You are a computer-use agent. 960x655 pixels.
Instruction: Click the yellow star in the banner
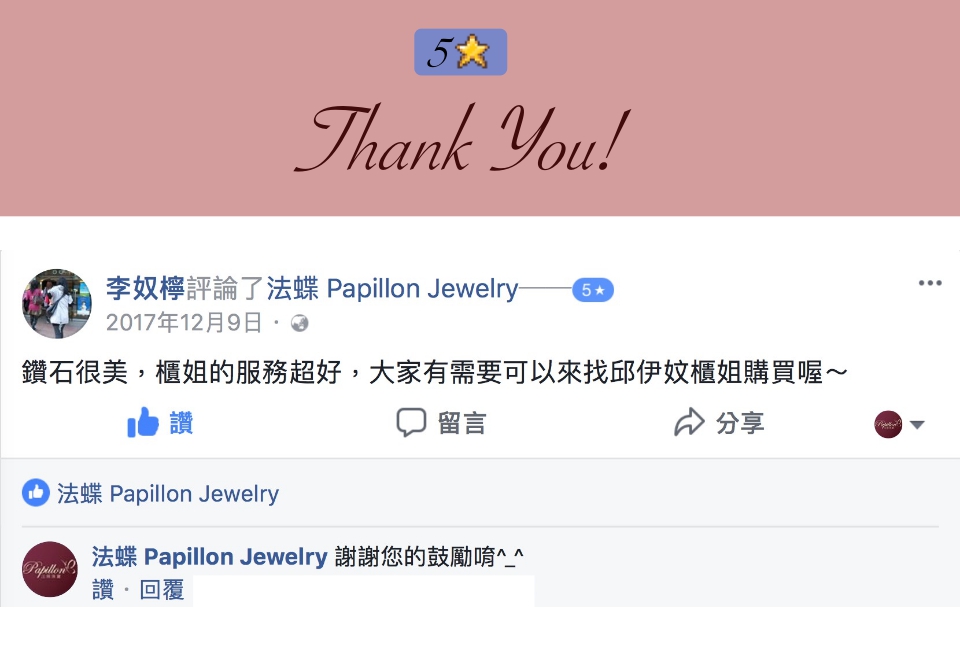473,52
